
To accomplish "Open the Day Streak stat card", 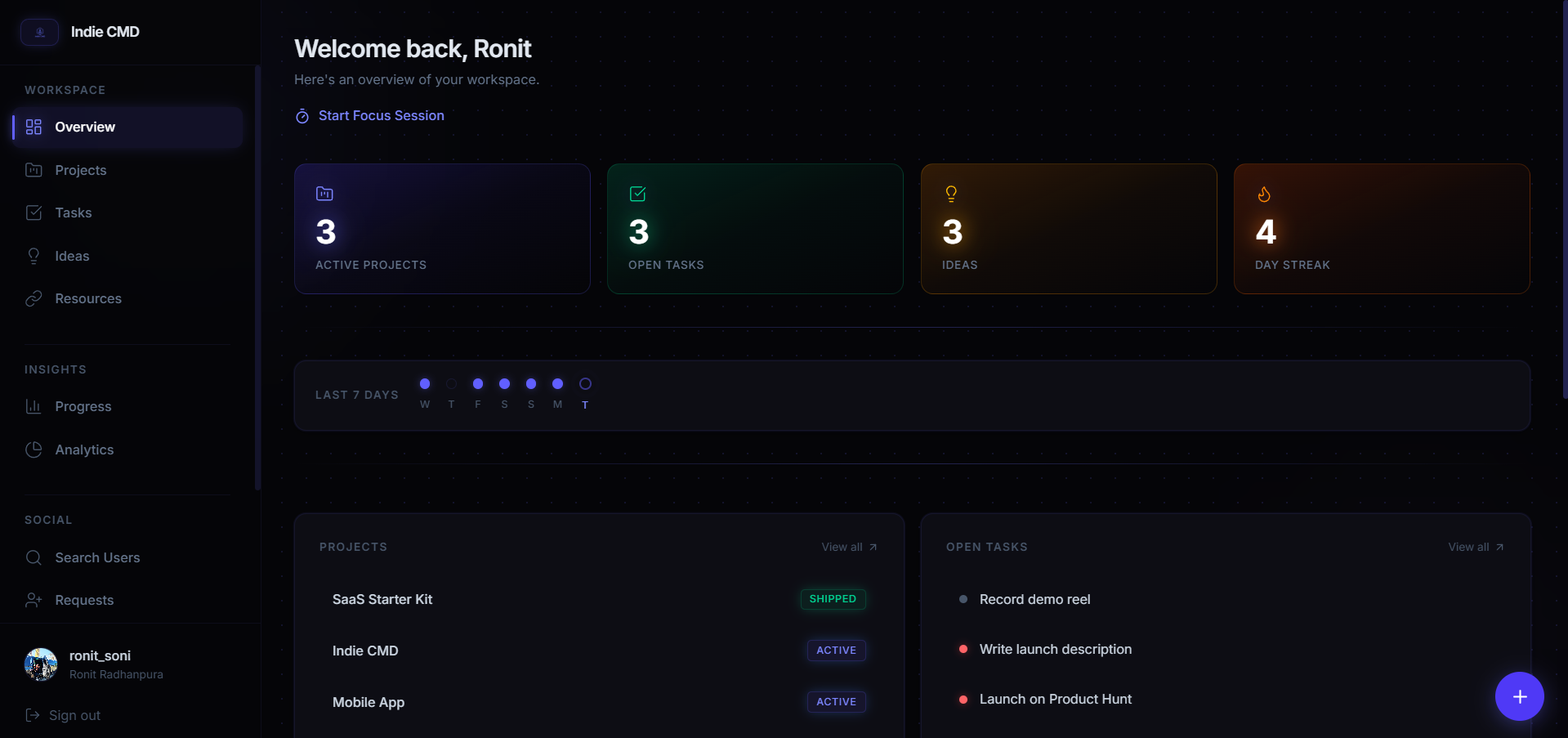I will click(1382, 229).
